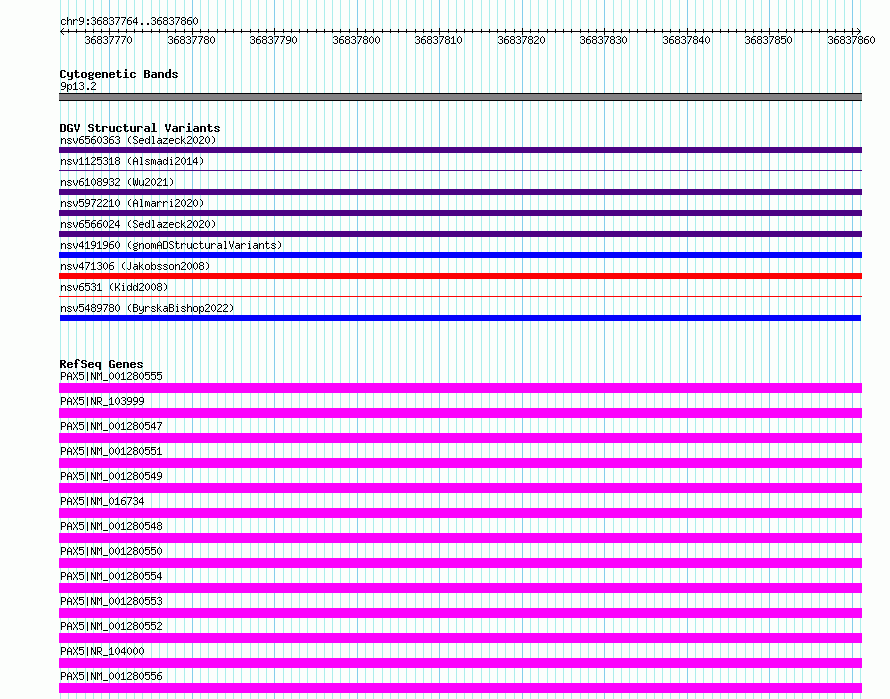This screenshot has height=699, width=890.
Task: Click the 36837850 ruler position
Action: click(x=769, y=40)
